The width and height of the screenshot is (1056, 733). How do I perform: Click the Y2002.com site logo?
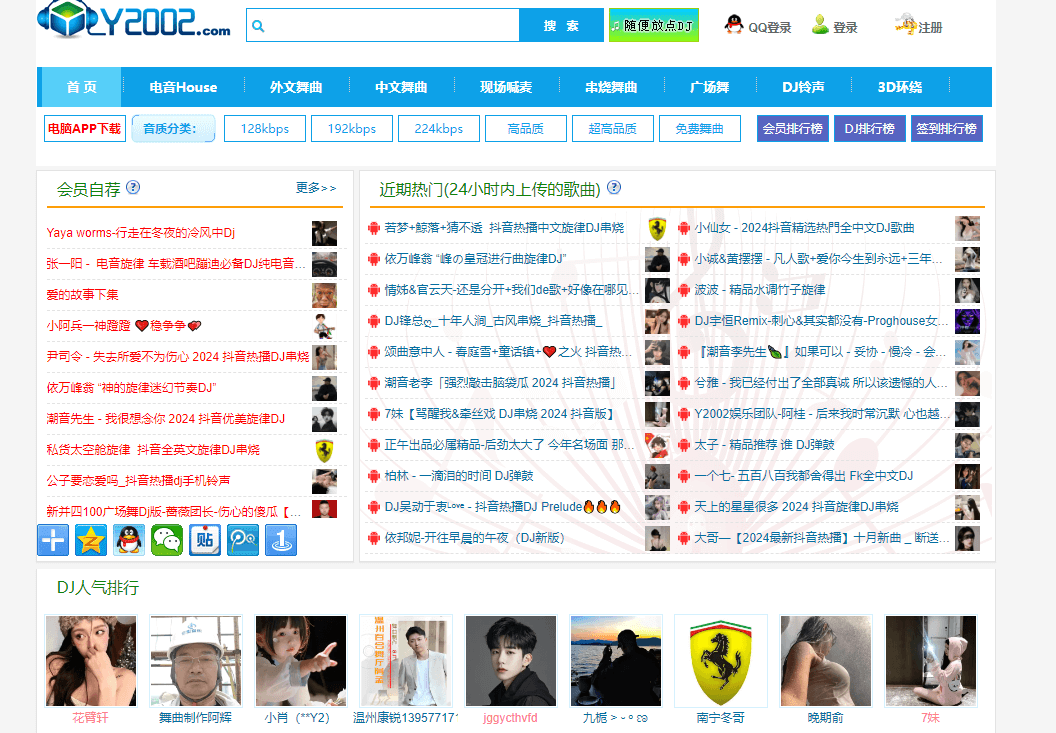tap(133, 20)
